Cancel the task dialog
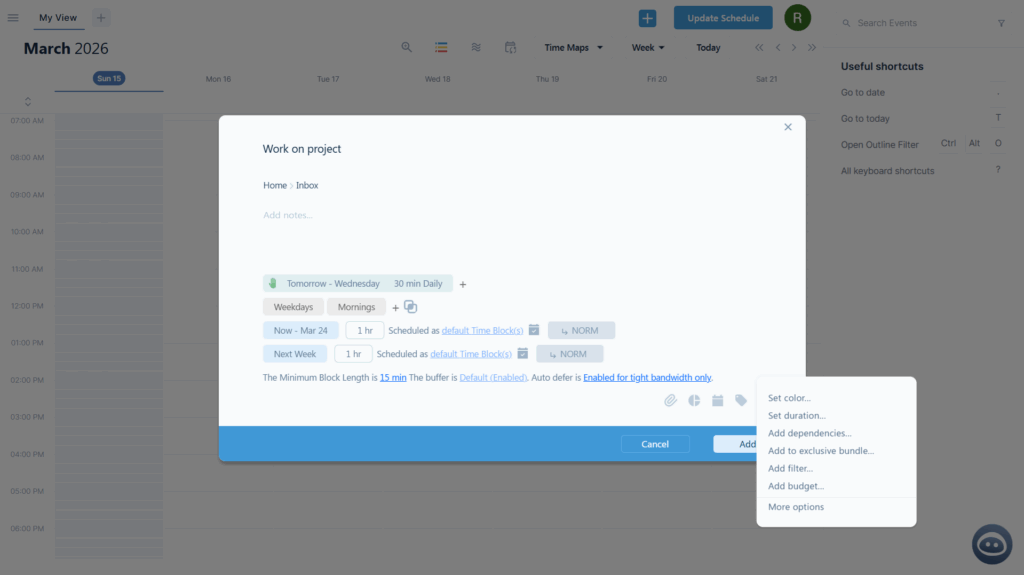The width and height of the screenshot is (1024, 575). (x=655, y=444)
